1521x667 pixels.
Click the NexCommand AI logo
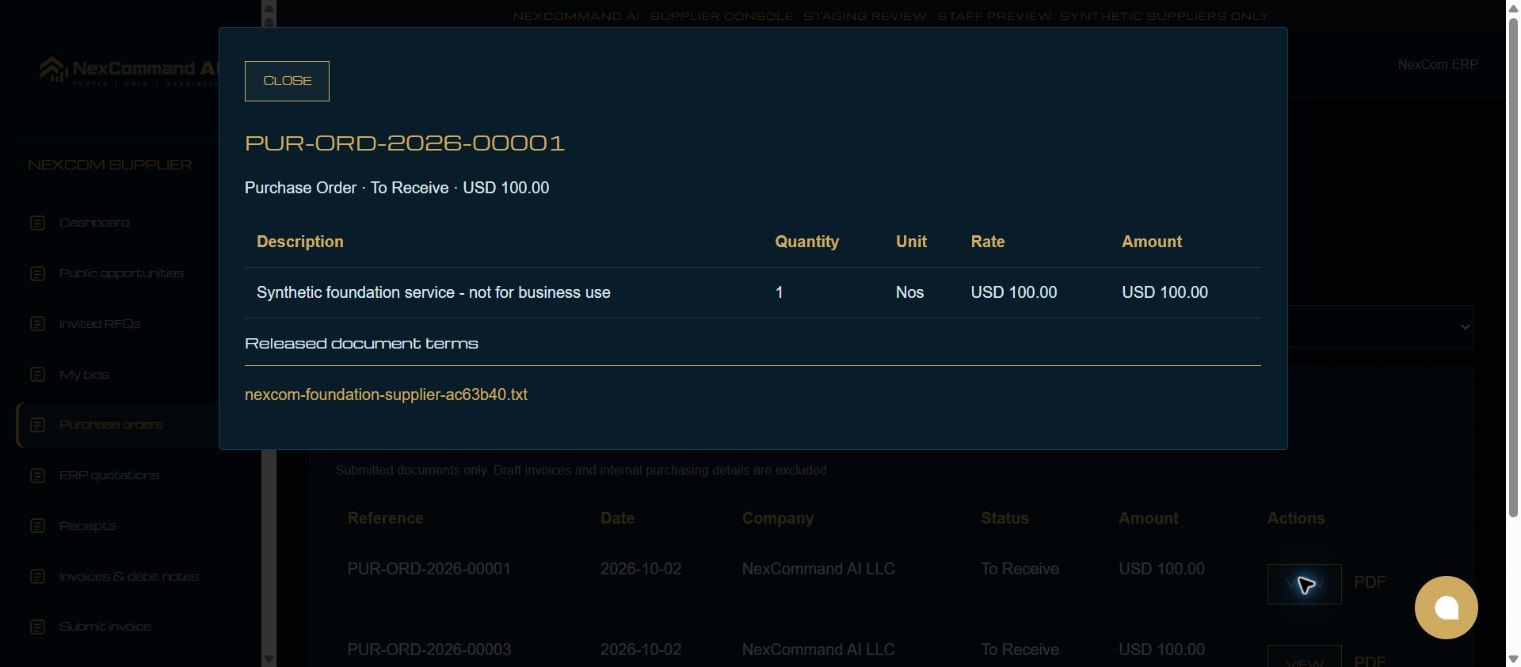[128, 70]
